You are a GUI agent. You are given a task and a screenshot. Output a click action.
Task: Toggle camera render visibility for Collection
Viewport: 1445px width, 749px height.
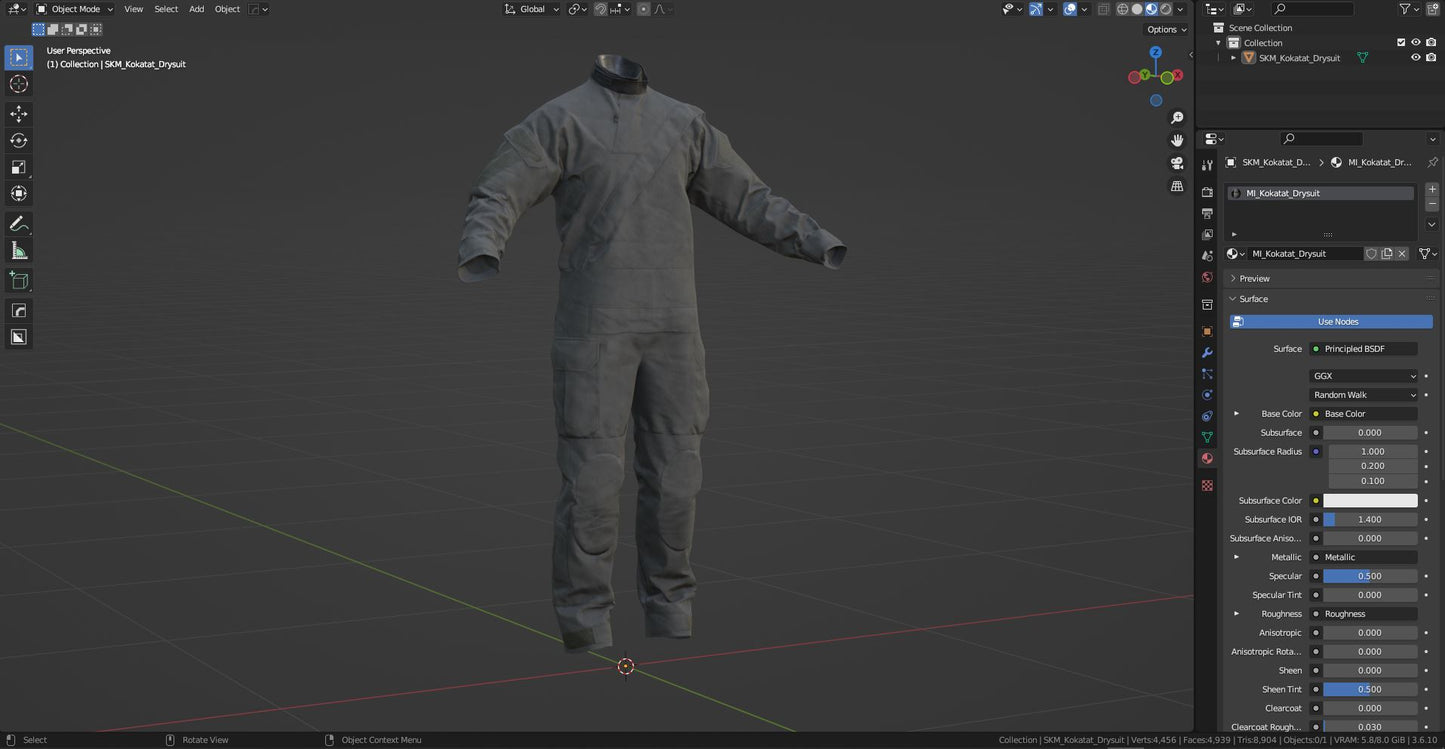[1429, 42]
